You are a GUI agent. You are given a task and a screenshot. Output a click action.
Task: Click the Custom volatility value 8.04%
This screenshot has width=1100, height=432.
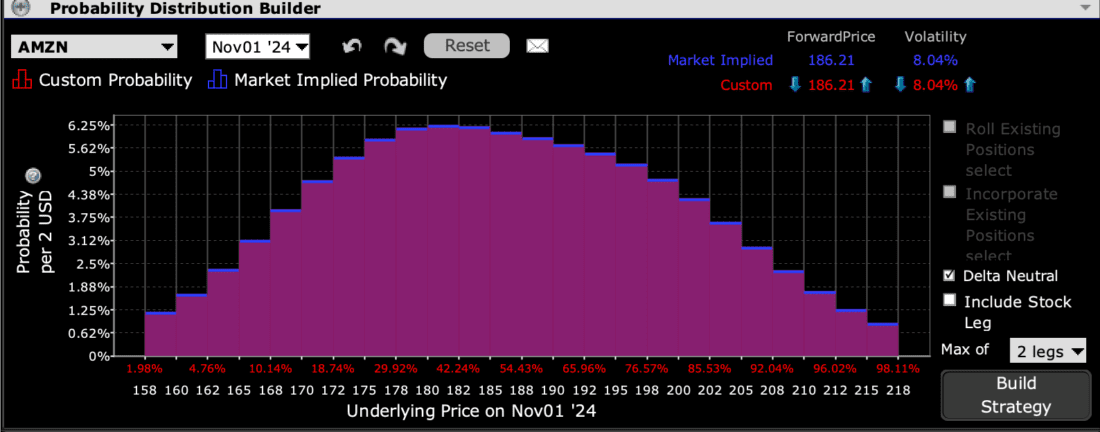(x=935, y=86)
